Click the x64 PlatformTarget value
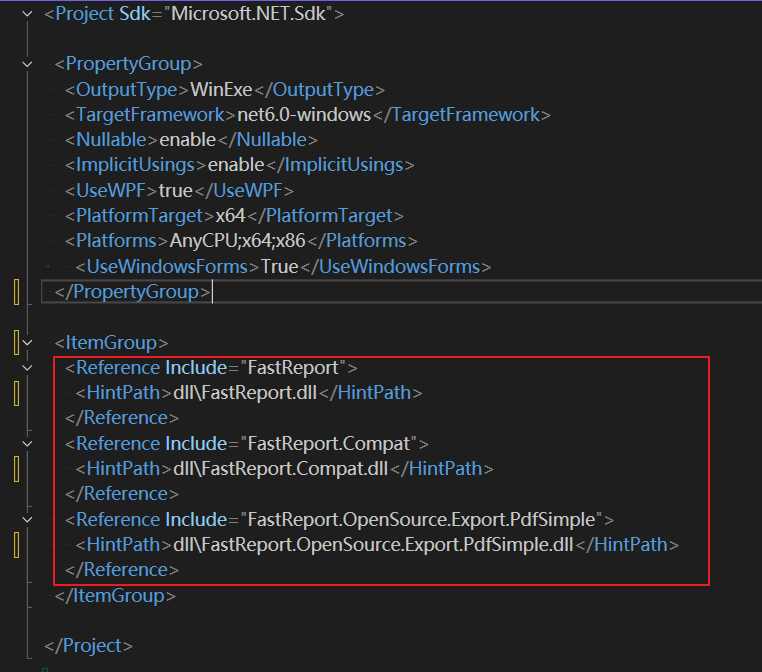The width and height of the screenshot is (762, 672). (230, 216)
